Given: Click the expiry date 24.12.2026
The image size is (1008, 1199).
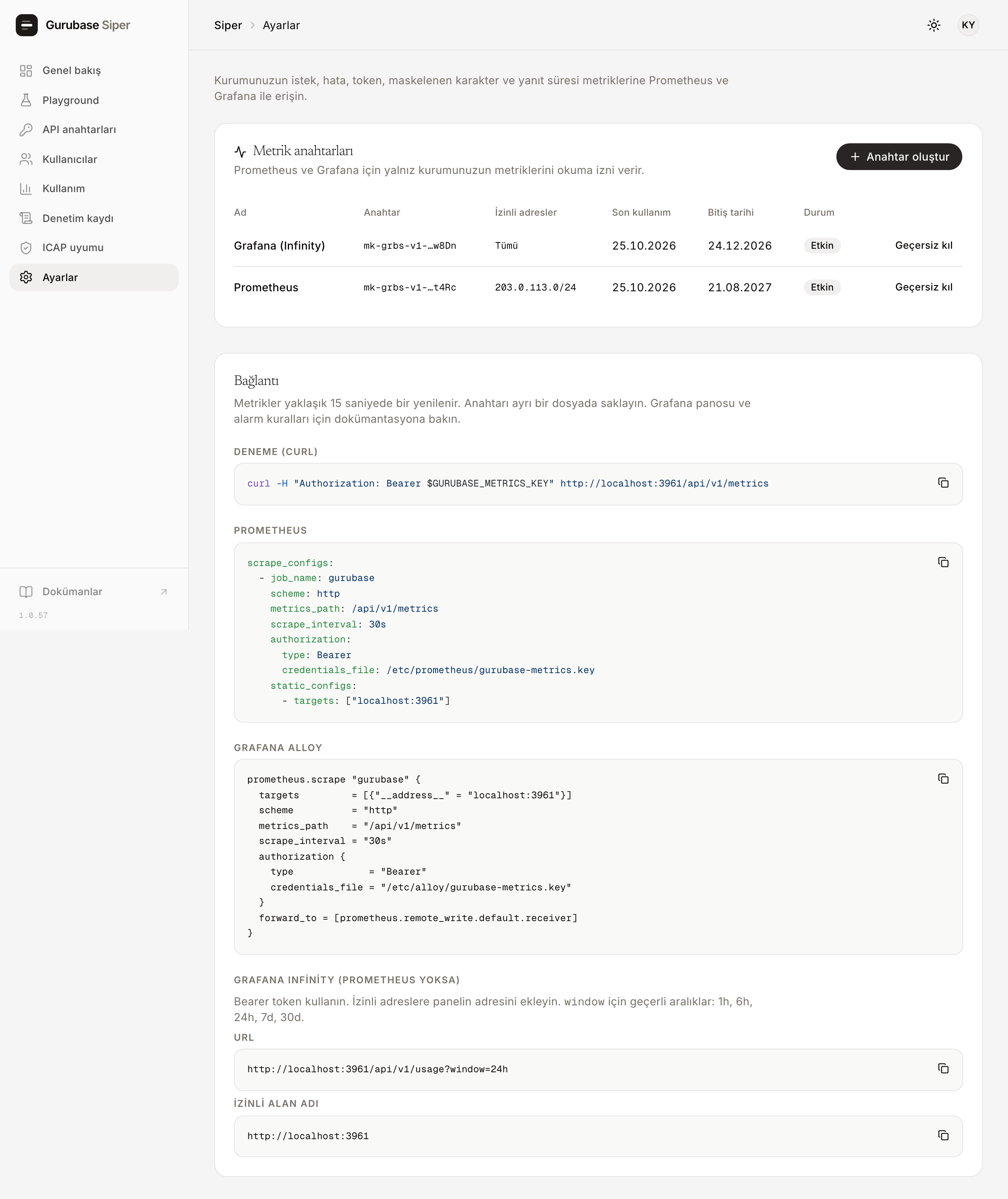Looking at the screenshot, I should point(739,246).
